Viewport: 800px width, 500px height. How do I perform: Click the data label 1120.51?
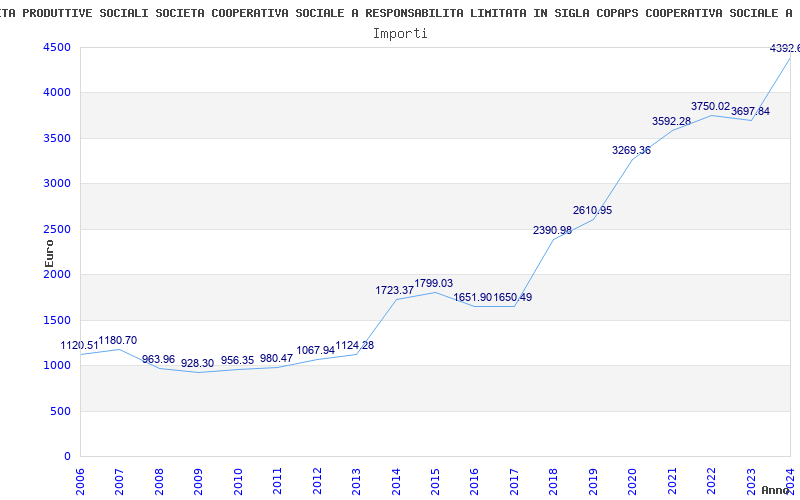[x=80, y=345]
